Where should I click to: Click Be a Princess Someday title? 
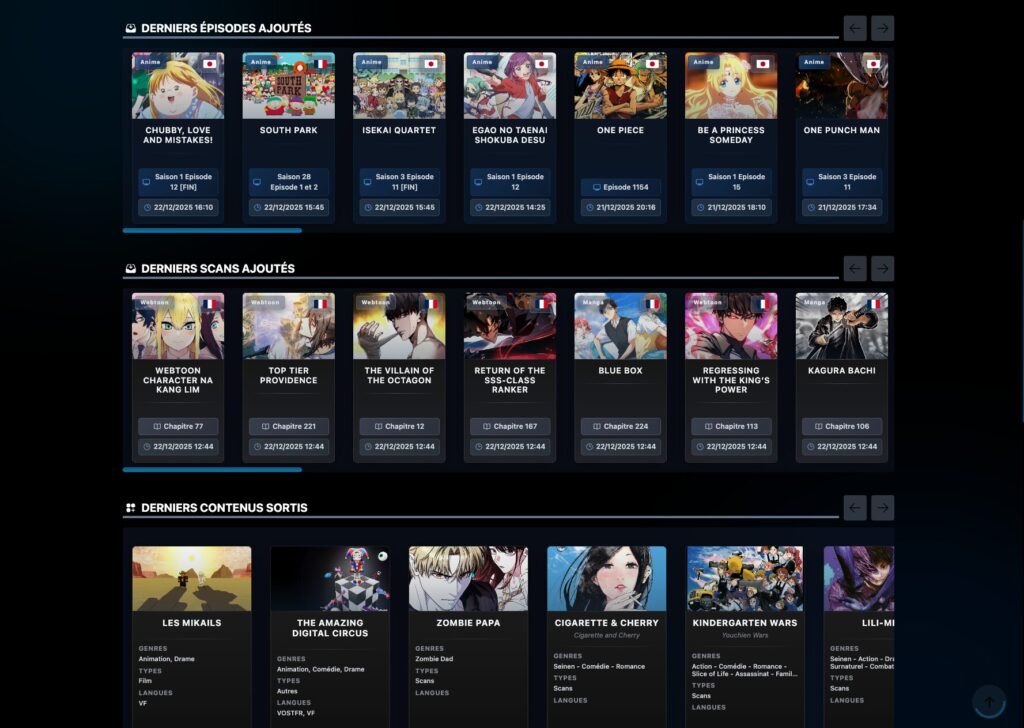731,135
